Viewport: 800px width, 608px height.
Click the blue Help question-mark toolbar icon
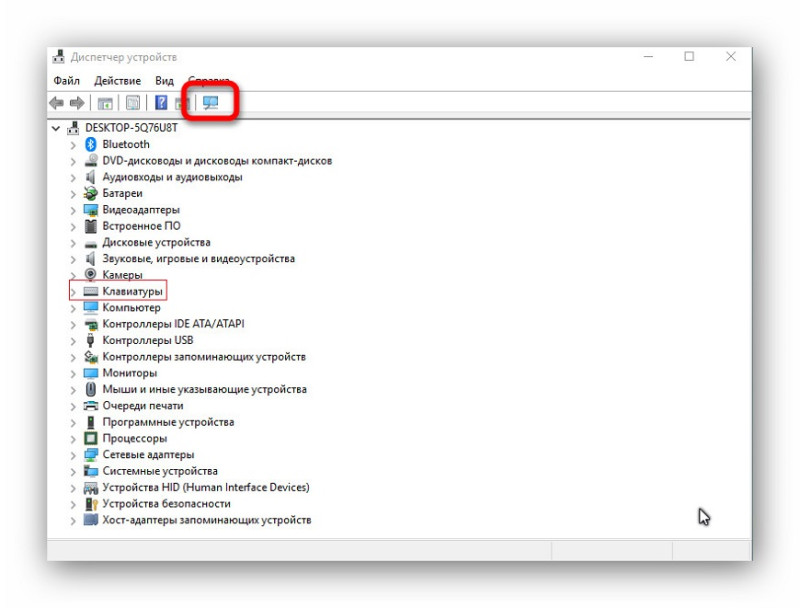[161, 103]
